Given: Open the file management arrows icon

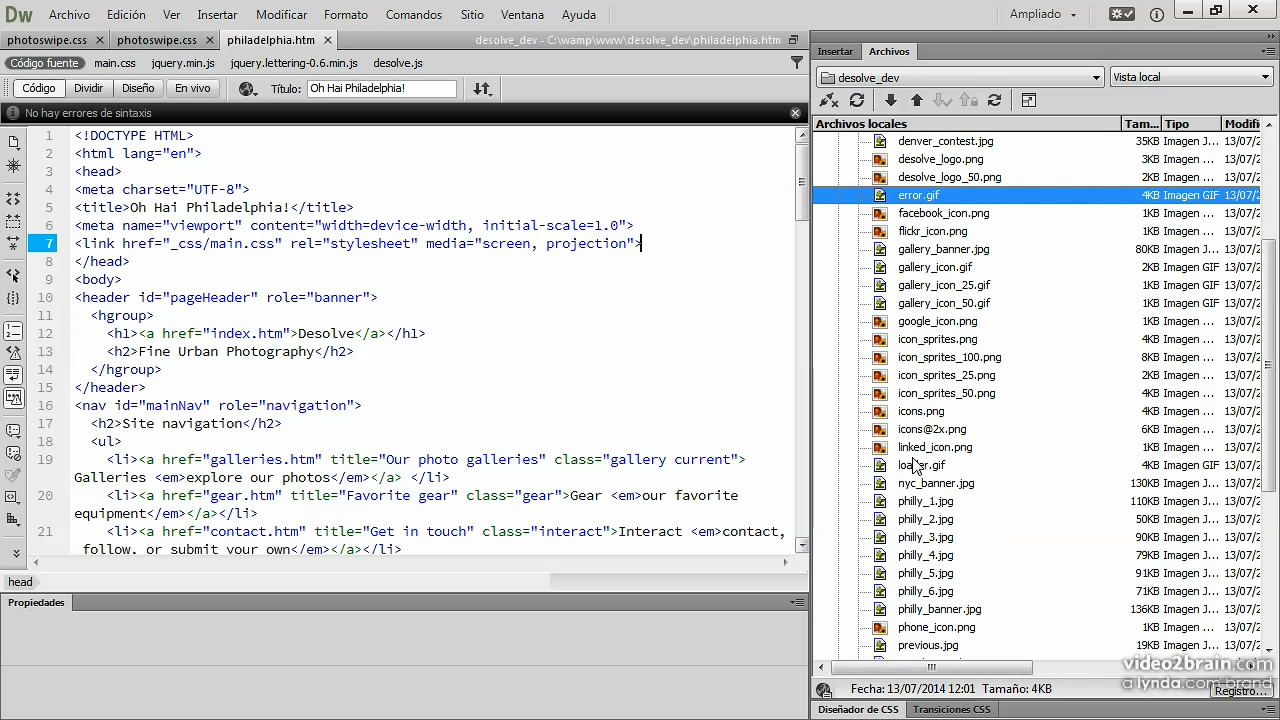Looking at the screenshot, I should (482, 89).
